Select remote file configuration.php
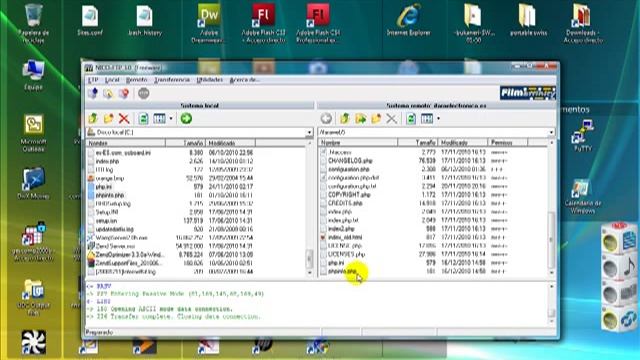 349,169
